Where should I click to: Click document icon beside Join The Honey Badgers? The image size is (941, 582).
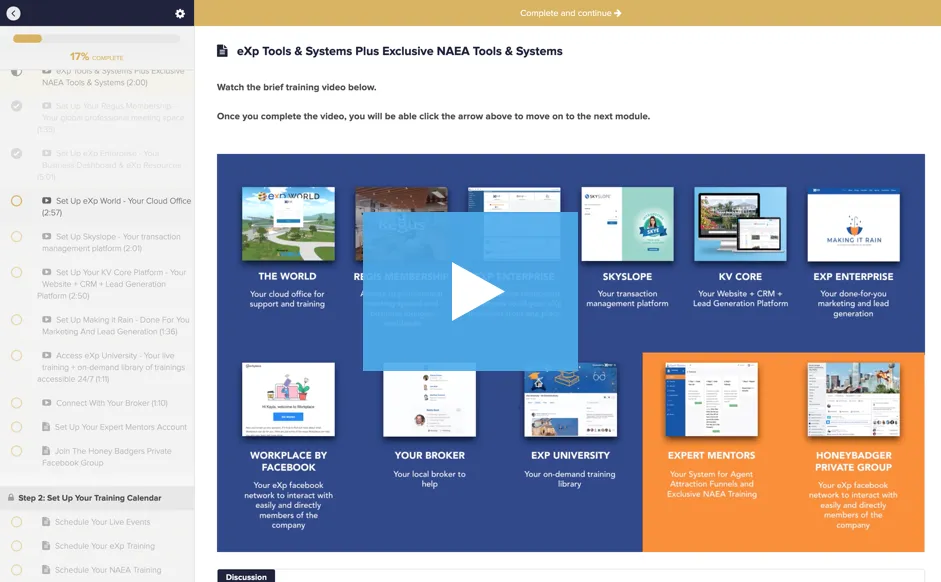coord(46,451)
